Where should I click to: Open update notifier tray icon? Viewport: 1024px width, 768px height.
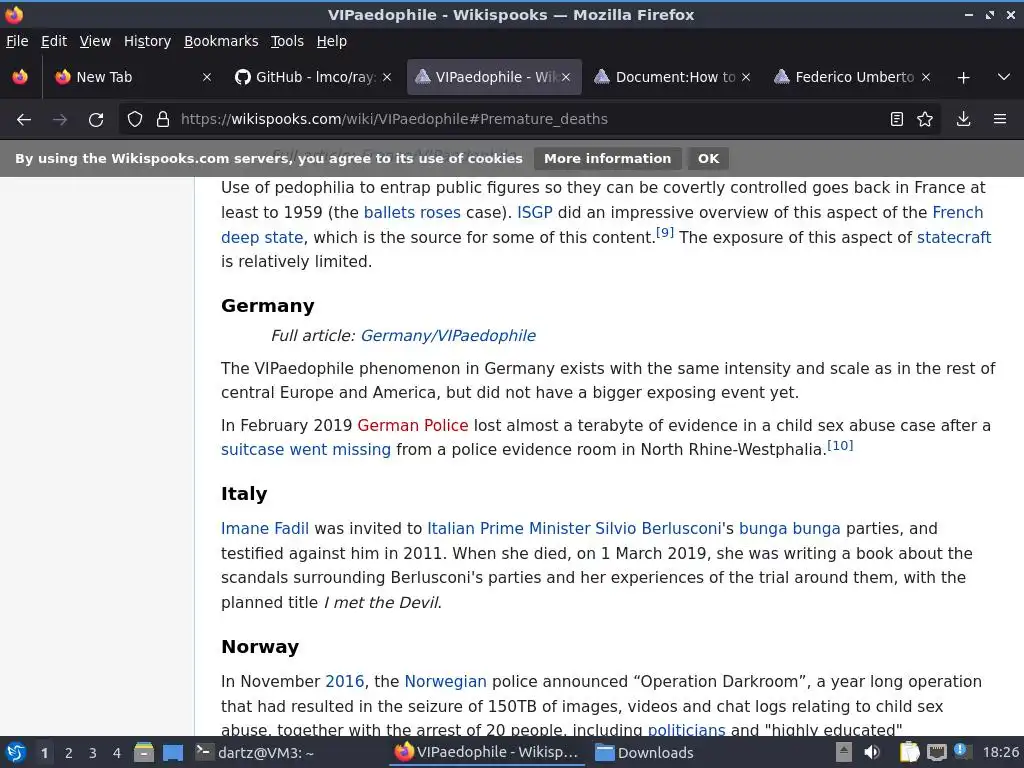click(x=961, y=751)
